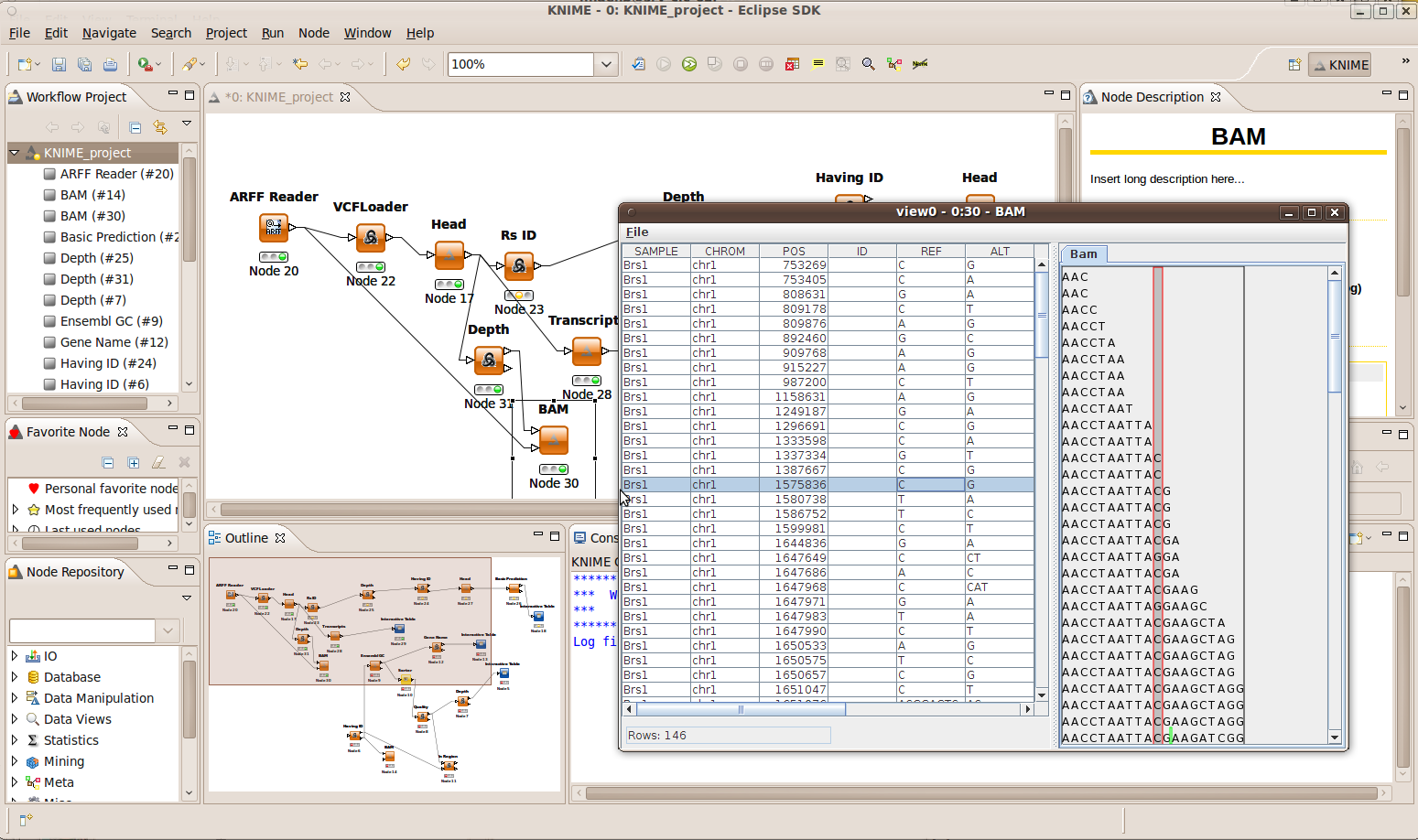This screenshot has height=840, width=1418.
Task: Select the VCFLoader node icon
Action: (371, 239)
